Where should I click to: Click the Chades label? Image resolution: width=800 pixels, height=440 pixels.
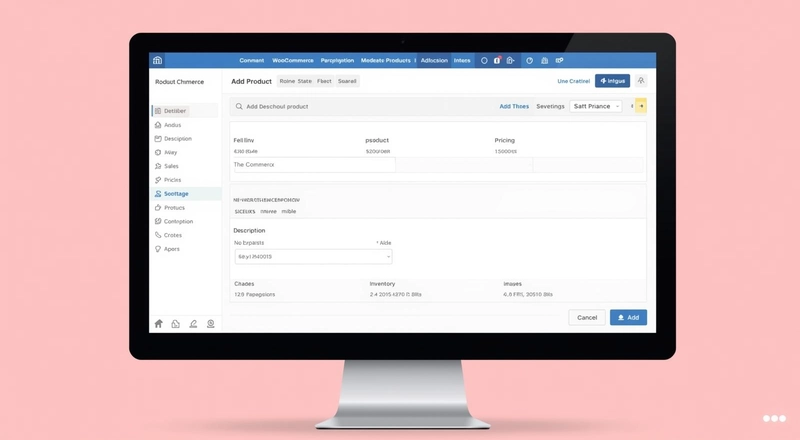pos(244,284)
